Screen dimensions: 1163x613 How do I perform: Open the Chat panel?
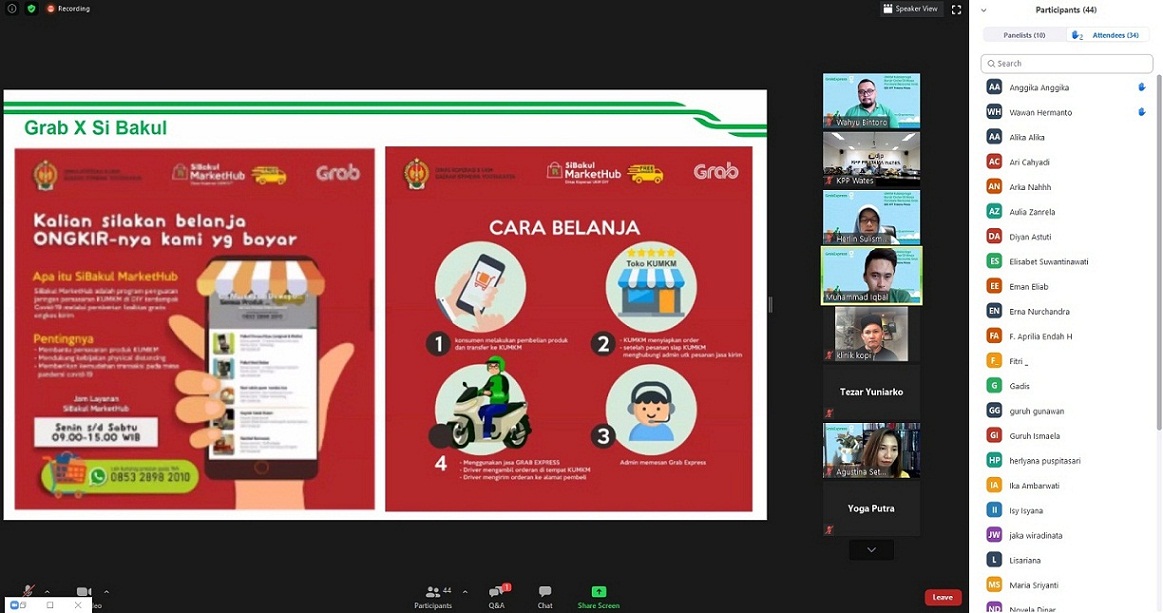pyautogui.click(x=545, y=595)
